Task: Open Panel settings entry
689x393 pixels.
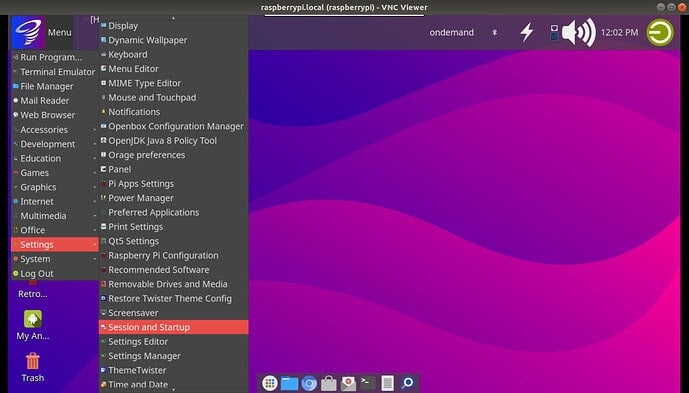Action: tap(174, 169)
